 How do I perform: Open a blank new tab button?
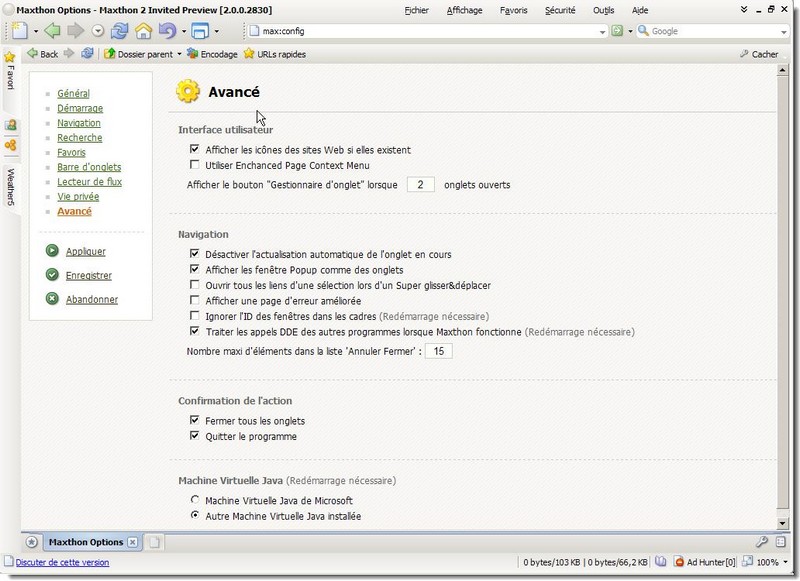coord(154,542)
